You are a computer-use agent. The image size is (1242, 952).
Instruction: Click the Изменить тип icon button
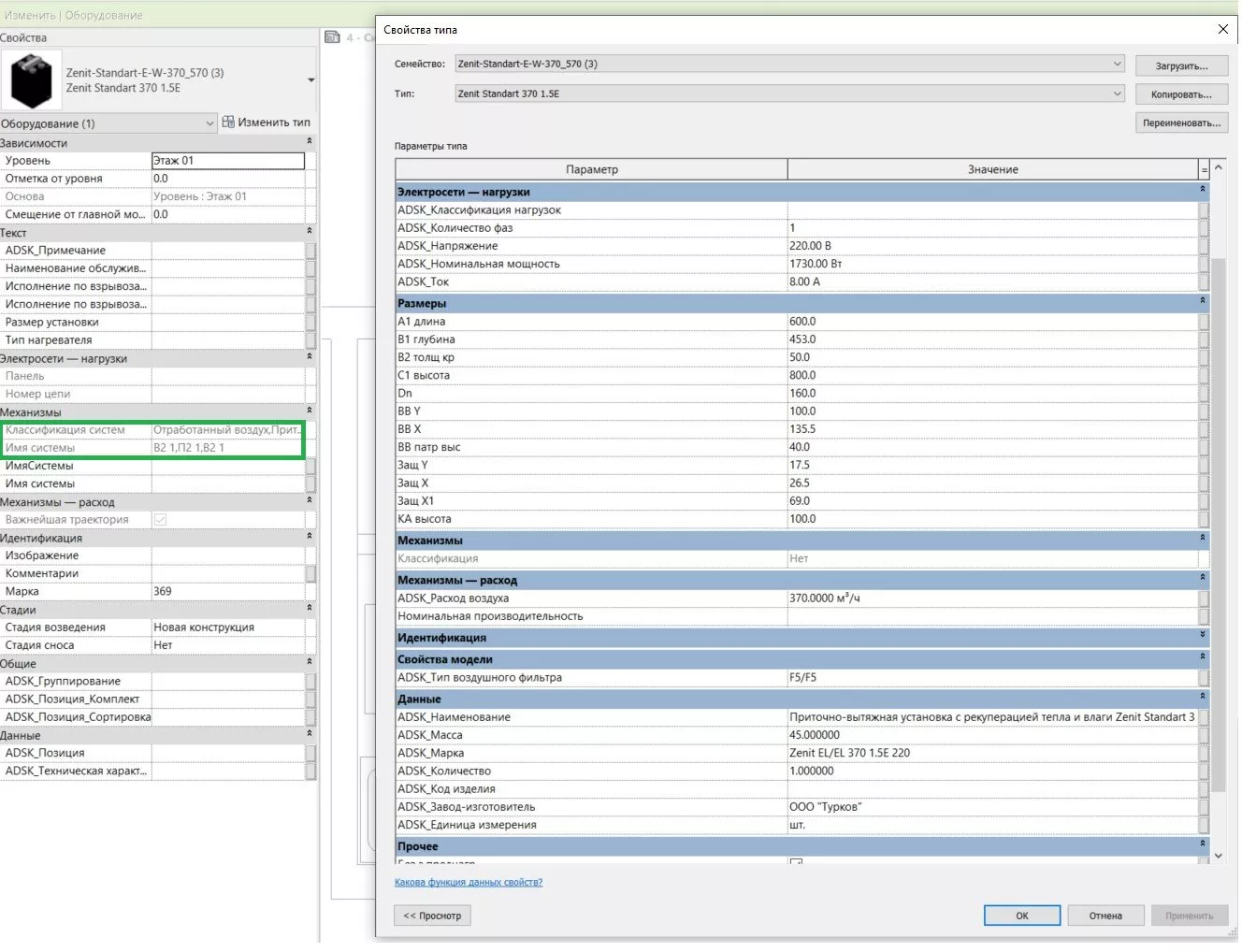(x=228, y=123)
